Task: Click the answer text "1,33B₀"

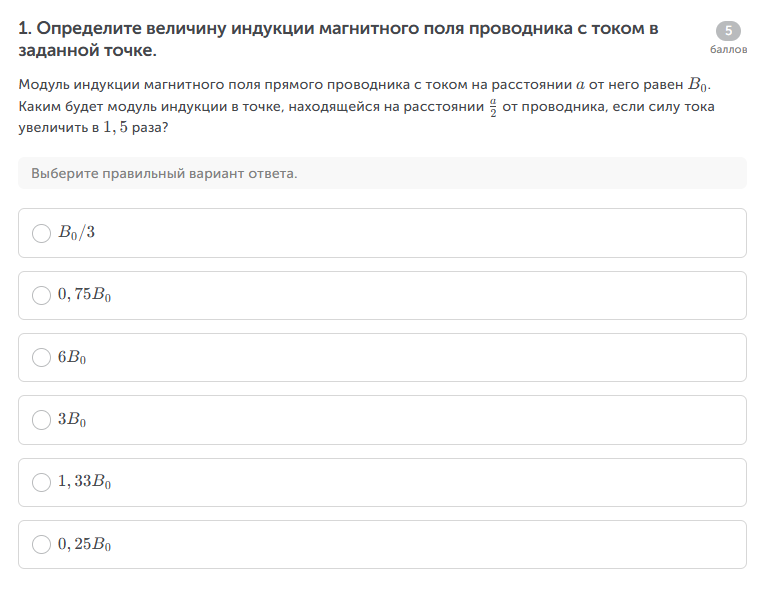Action: pyautogui.click(x=84, y=482)
